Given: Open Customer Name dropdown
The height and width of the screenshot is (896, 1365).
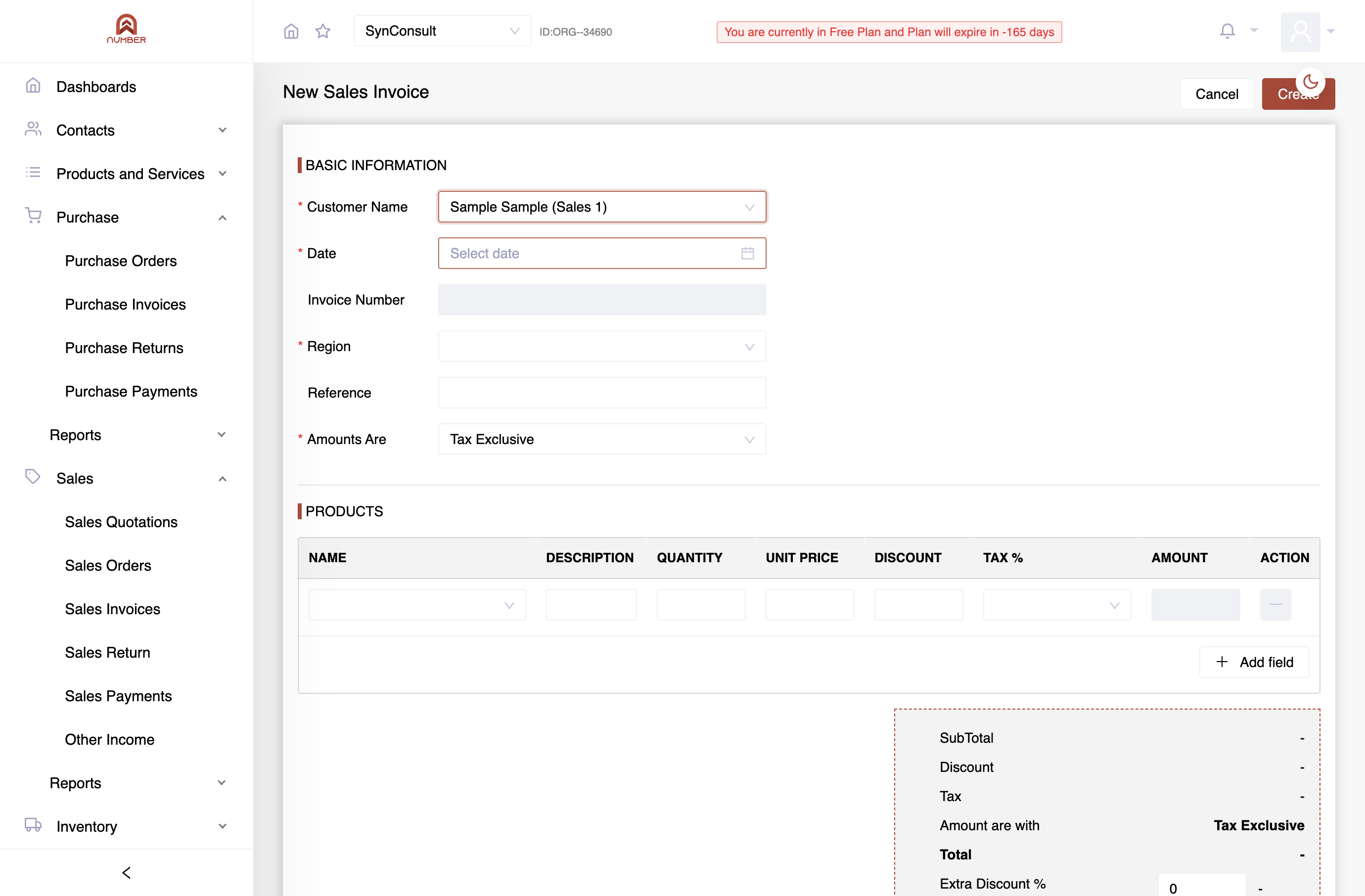Looking at the screenshot, I should (x=602, y=207).
